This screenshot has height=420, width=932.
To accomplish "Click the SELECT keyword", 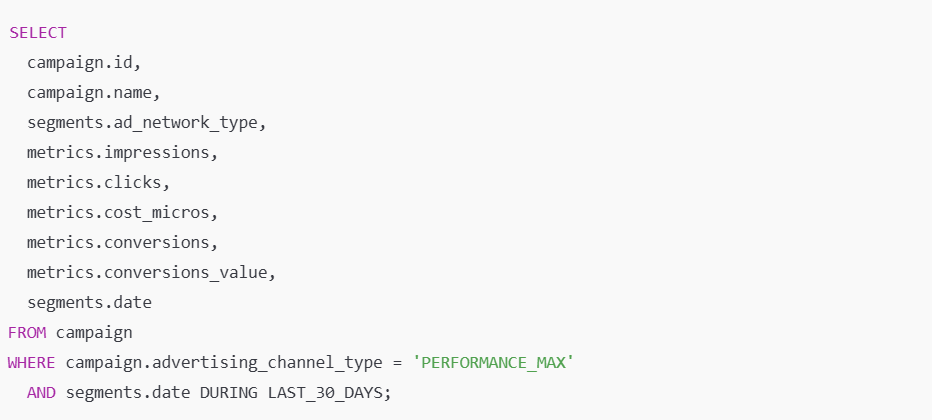I will (x=37, y=32).
